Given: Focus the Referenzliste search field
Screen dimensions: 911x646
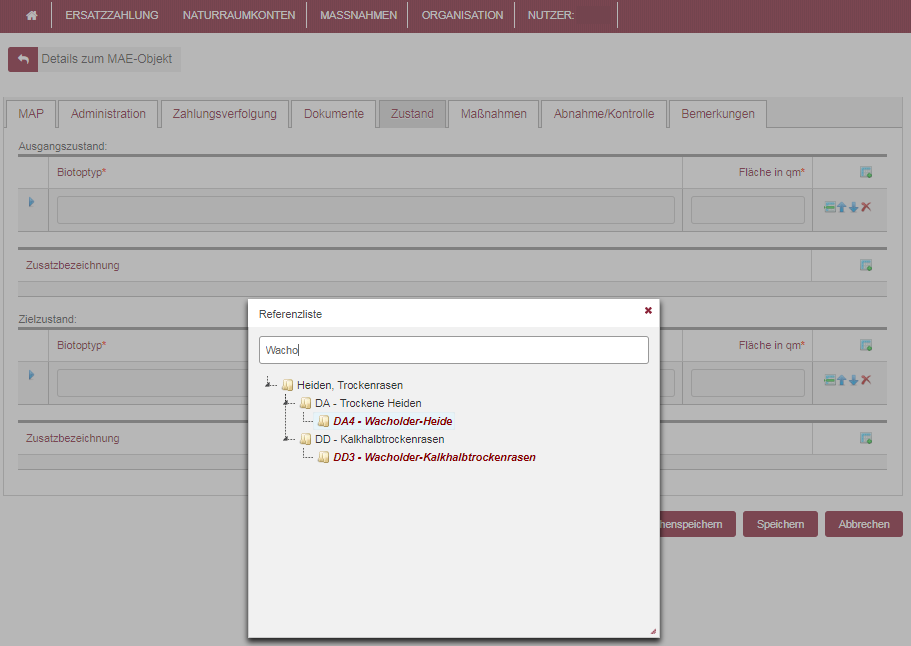Looking at the screenshot, I should coord(453,350).
